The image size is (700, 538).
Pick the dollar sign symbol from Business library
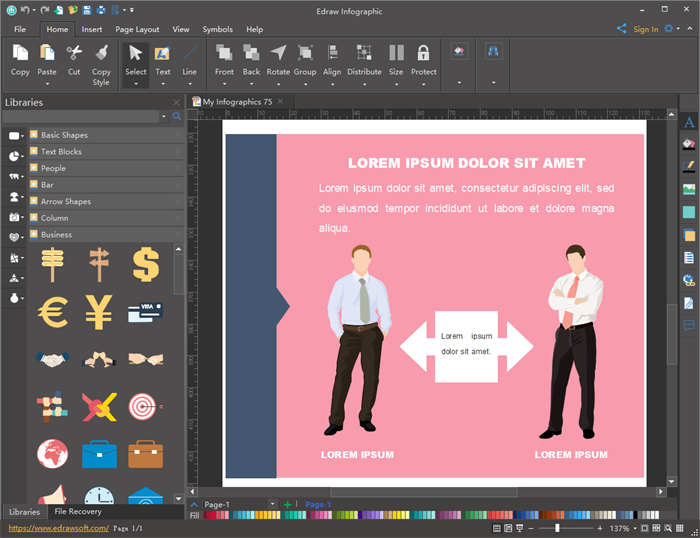click(146, 265)
